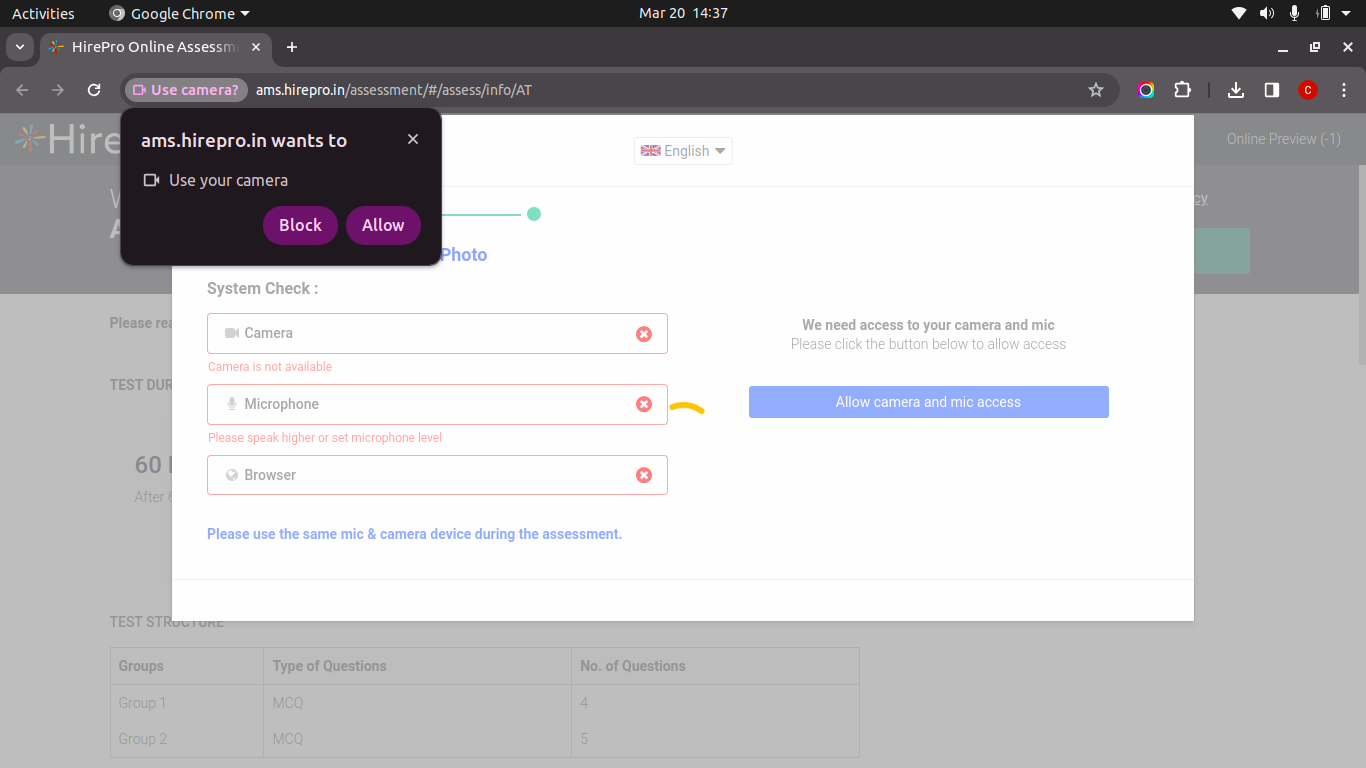Click the top bar microphone indicator
Screen dimensions: 1366x768
[x=1294, y=13]
